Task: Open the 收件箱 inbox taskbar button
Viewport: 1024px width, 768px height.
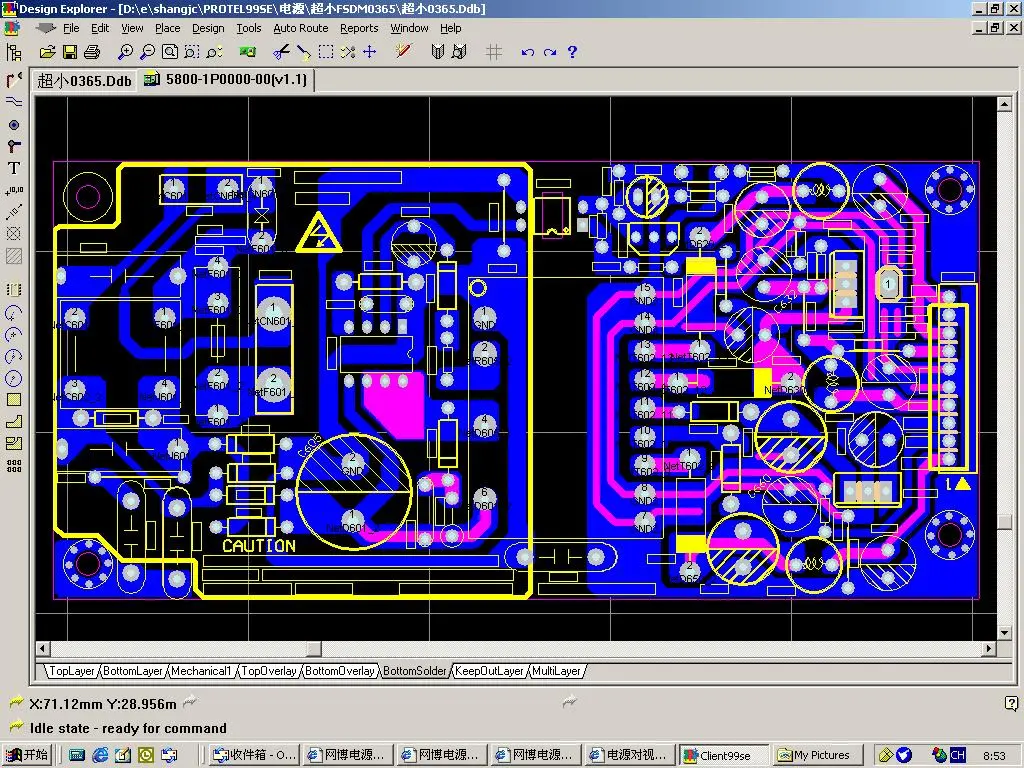Action: (x=256, y=755)
